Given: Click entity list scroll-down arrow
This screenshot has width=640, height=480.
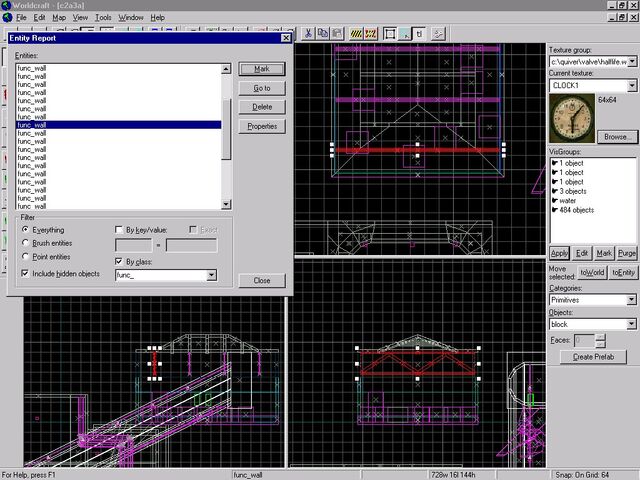Looking at the screenshot, I should pyautogui.click(x=226, y=204).
